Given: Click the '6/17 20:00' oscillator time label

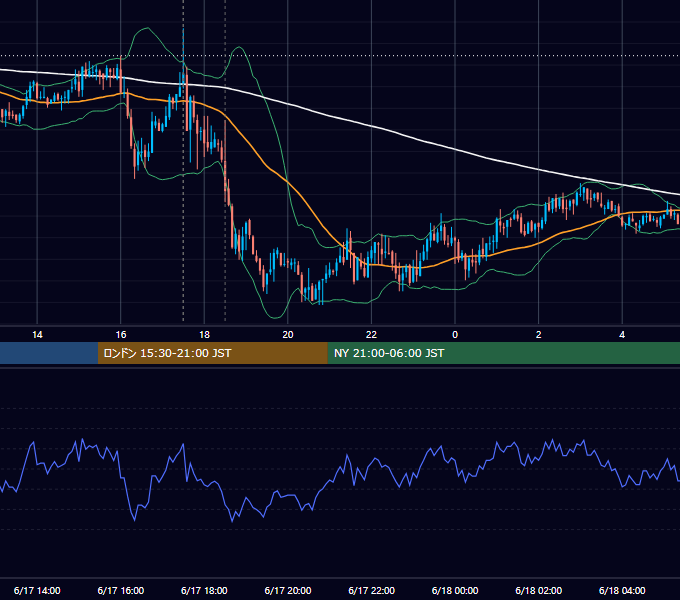Looking at the screenshot, I should 288,590.
